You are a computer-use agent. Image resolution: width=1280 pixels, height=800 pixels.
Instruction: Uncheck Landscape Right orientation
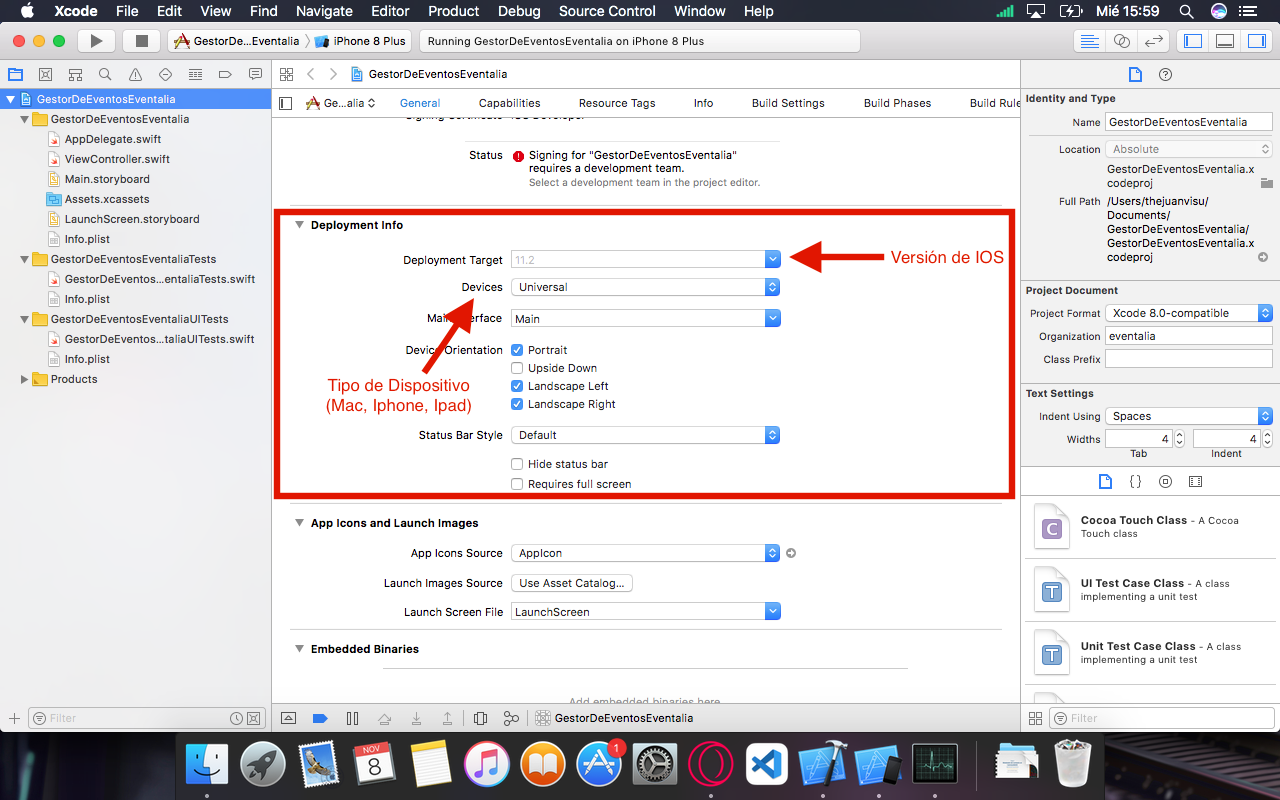pos(517,404)
